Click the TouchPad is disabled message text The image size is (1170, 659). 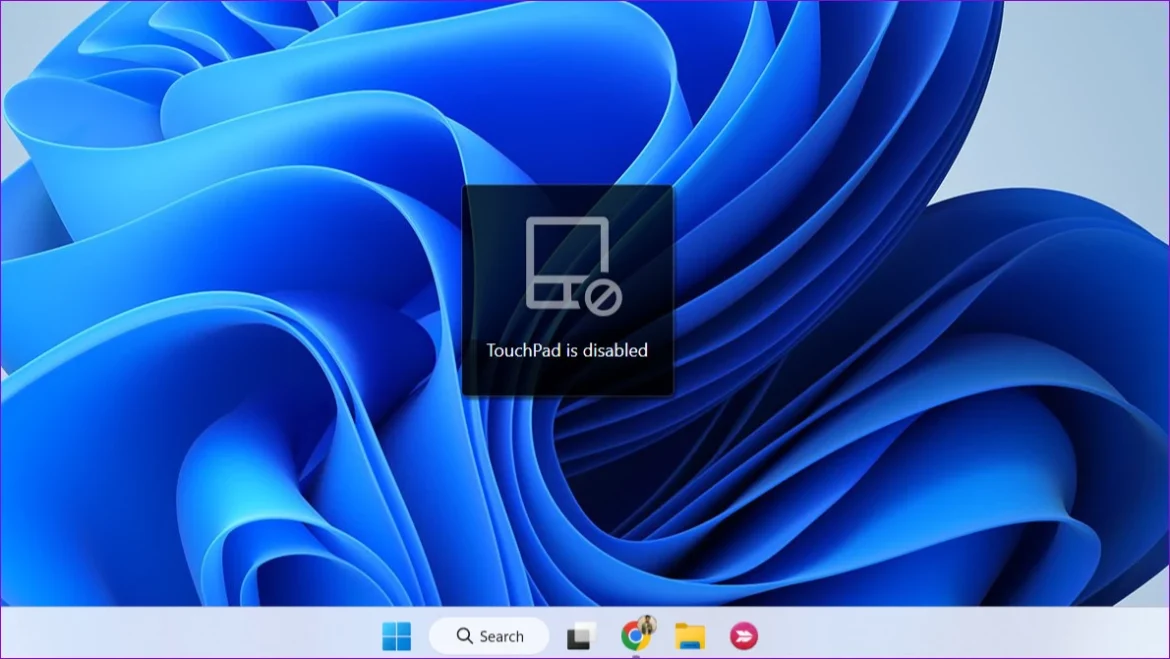tap(567, 351)
